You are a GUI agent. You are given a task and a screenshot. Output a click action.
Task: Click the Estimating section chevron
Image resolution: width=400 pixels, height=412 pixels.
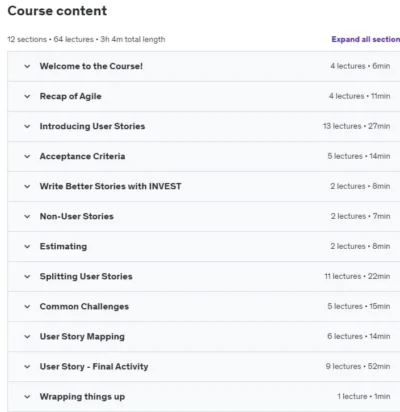coord(27,246)
